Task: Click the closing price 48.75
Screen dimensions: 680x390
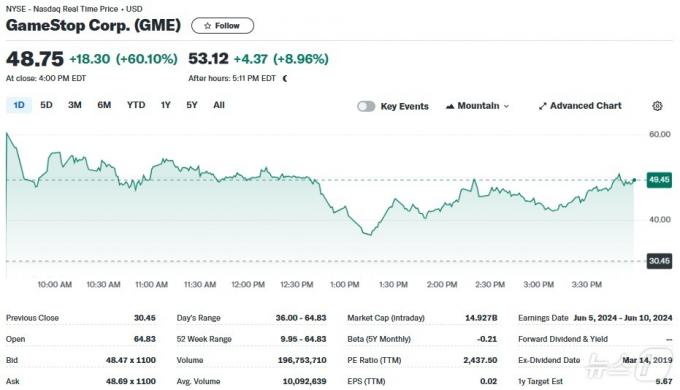Action: coord(35,59)
